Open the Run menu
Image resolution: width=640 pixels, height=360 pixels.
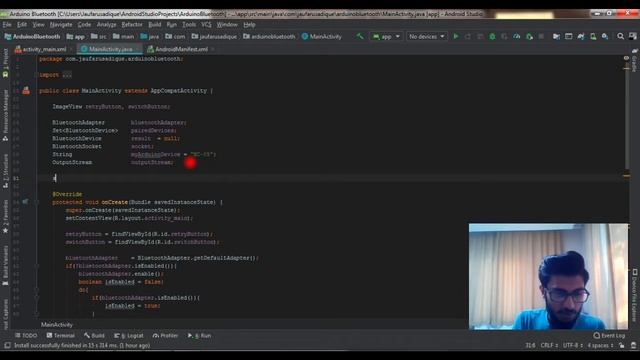172,24
